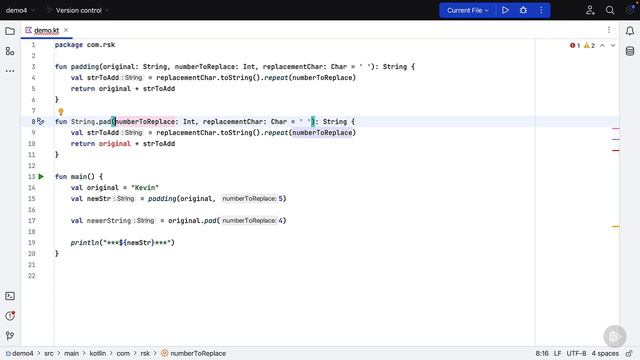Close the demo.kt tab
Viewport: 640px width, 360px height.
66,30
